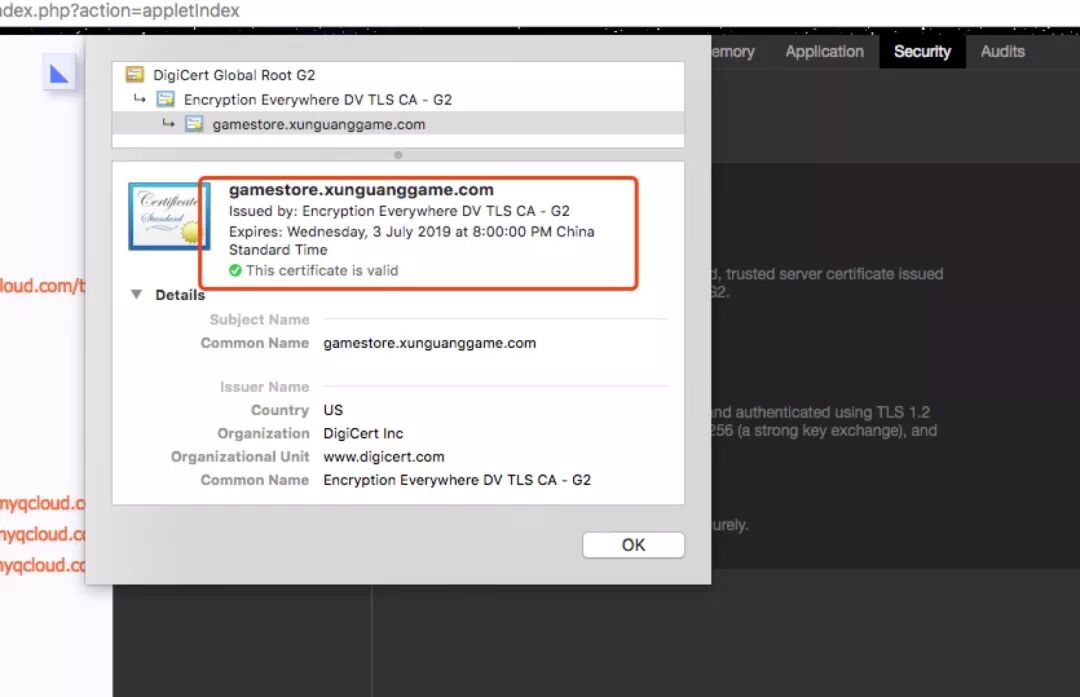This screenshot has height=697, width=1080.
Task: Click the subject Common Name value gamestore.xunguanggame.com
Action: pos(429,343)
